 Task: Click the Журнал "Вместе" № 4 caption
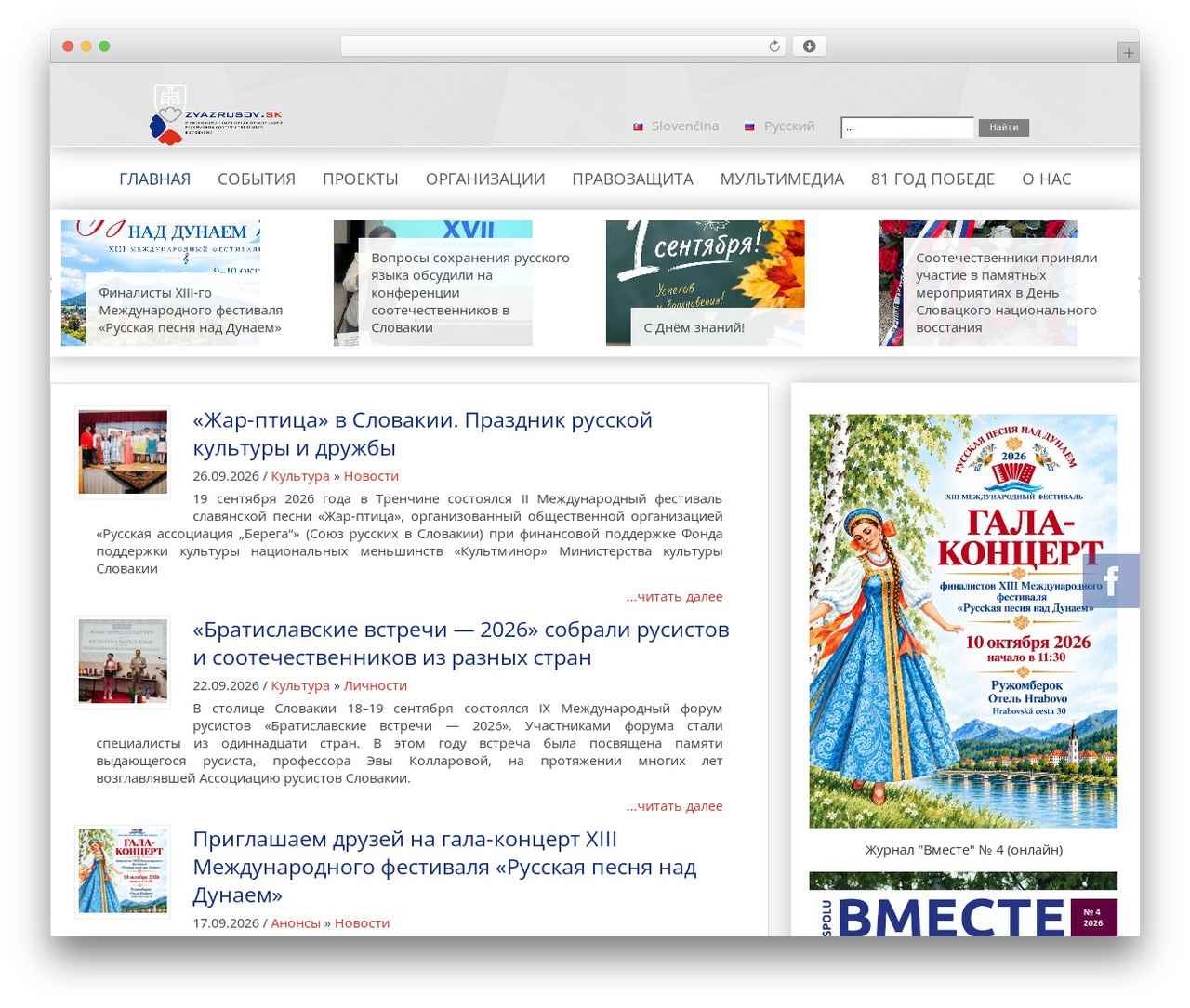click(964, 850)
